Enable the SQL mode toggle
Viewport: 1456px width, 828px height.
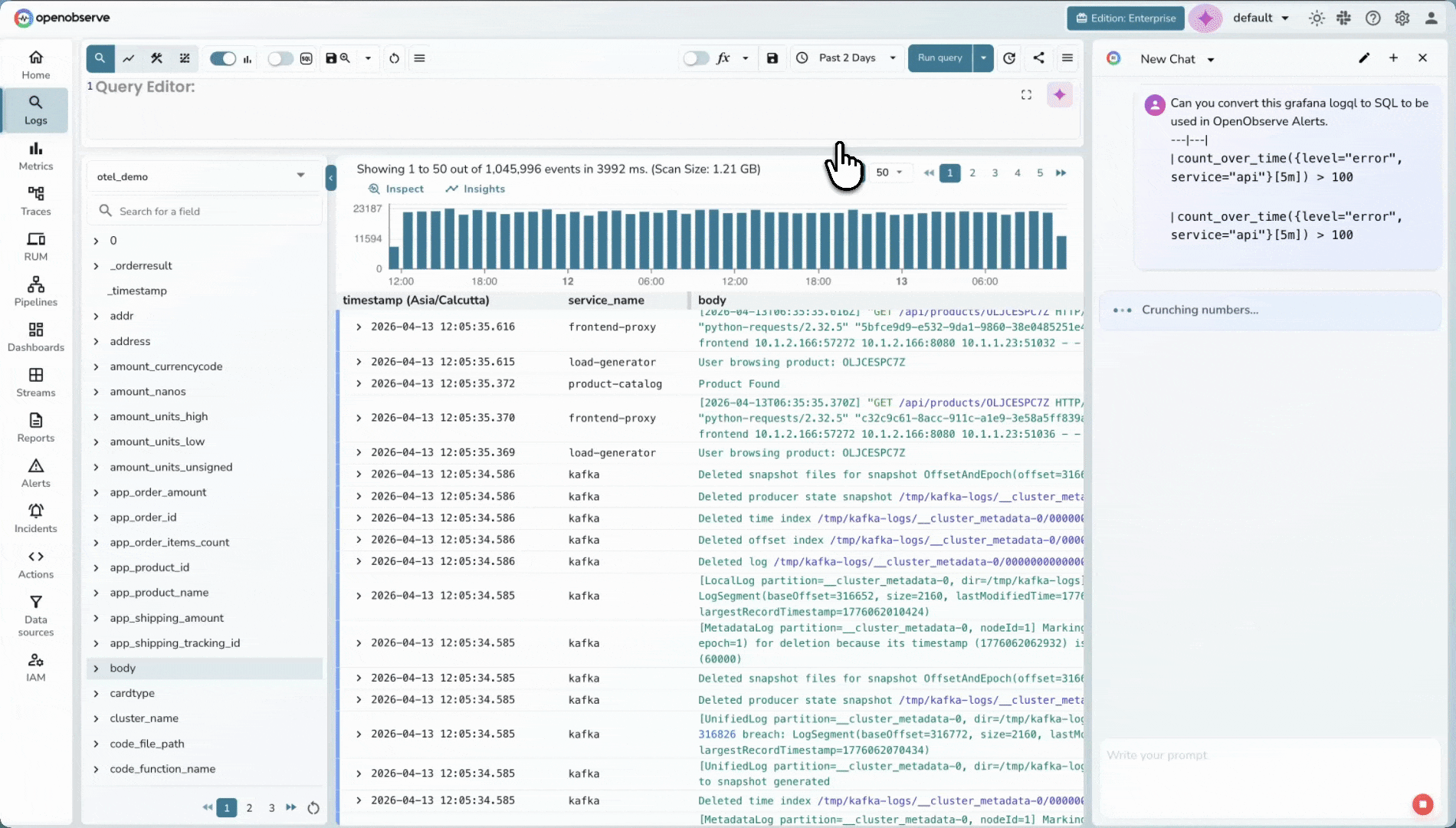pyautogui.click(x=280, y=58)
